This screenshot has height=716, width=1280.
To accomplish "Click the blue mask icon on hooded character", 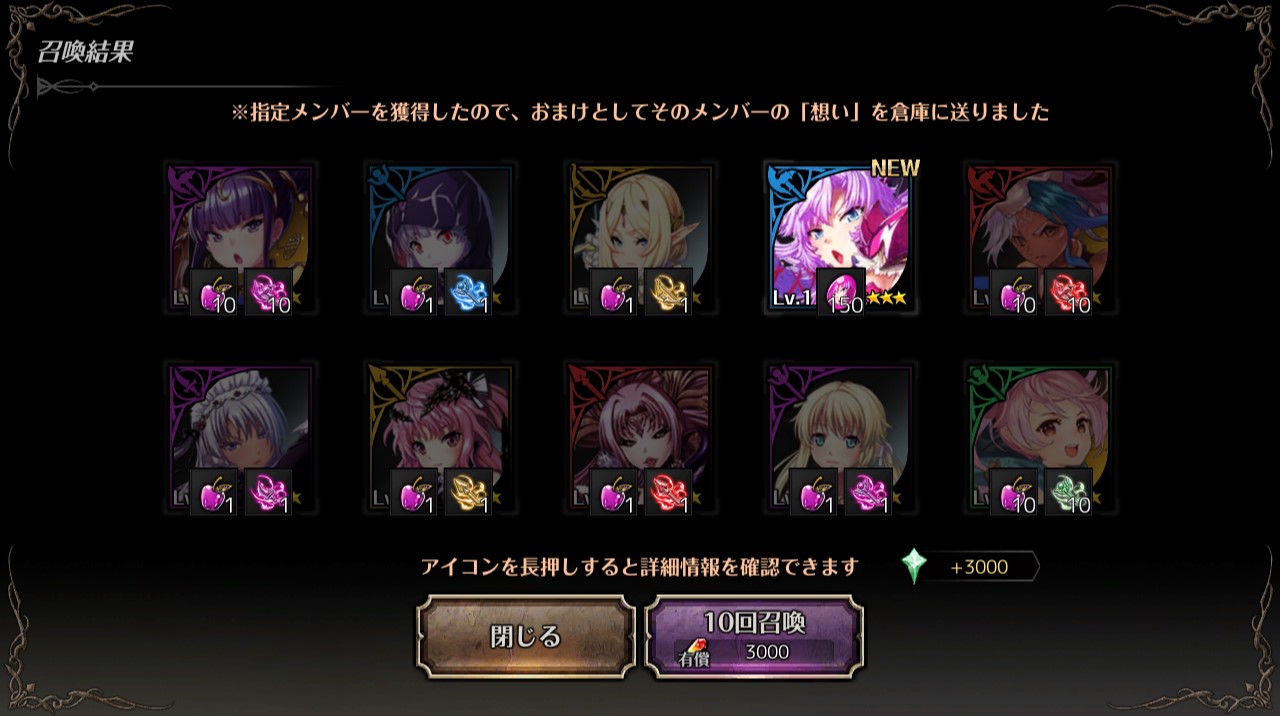I will click(468, 292).
